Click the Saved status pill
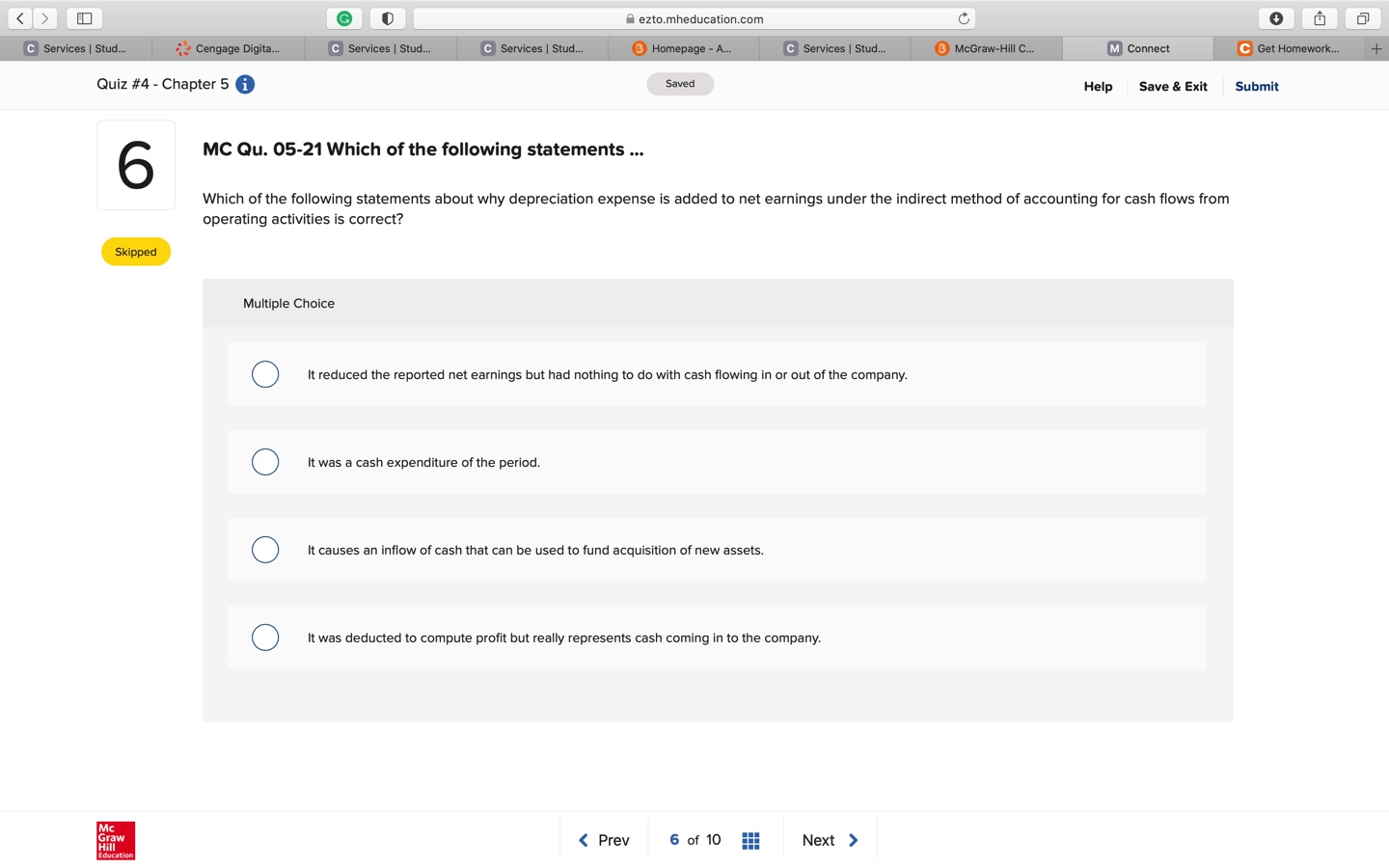 click(680, 83)
